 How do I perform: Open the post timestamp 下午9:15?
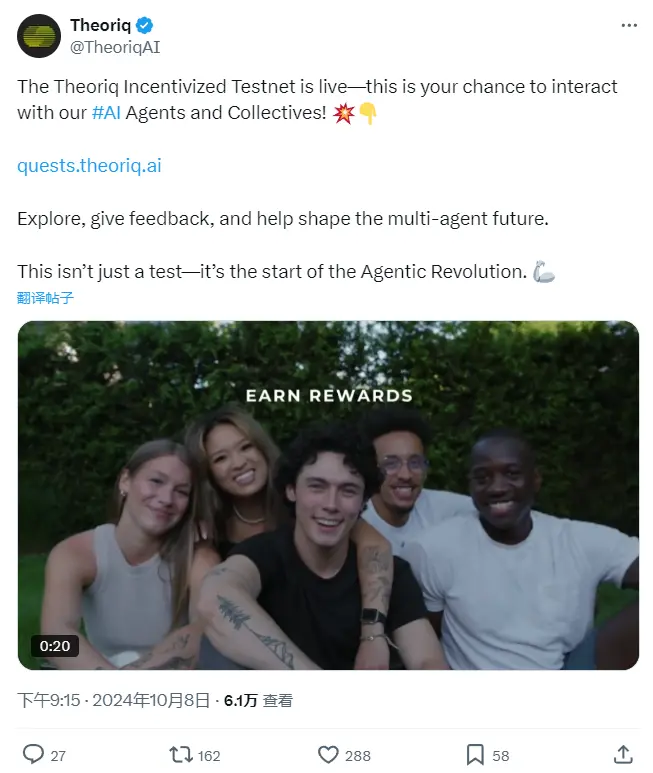(49, 700)
